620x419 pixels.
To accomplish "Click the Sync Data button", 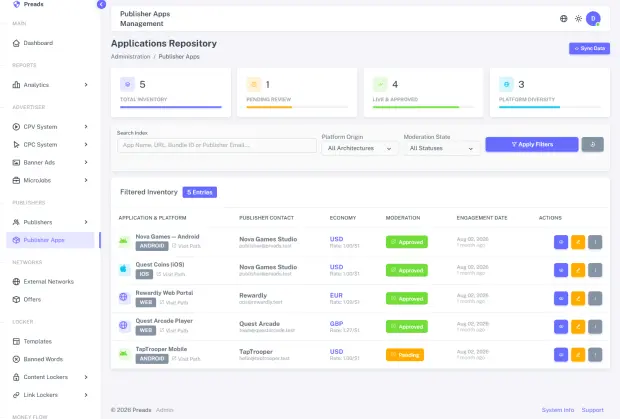I will point(589,48).
